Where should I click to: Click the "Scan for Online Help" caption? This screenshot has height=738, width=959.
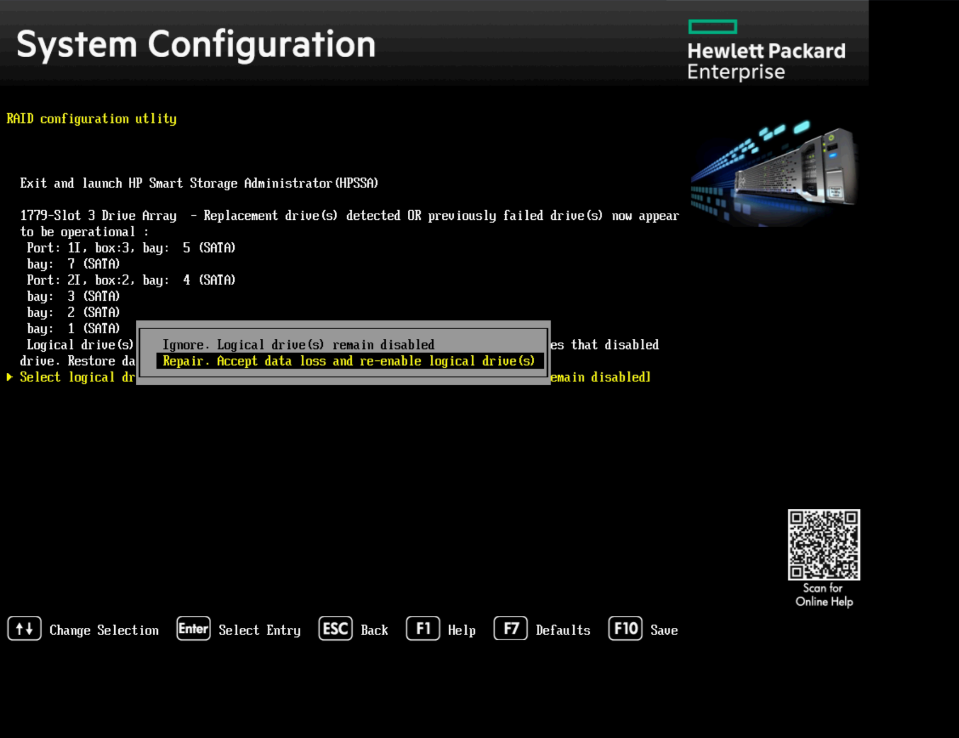(824, 595)
